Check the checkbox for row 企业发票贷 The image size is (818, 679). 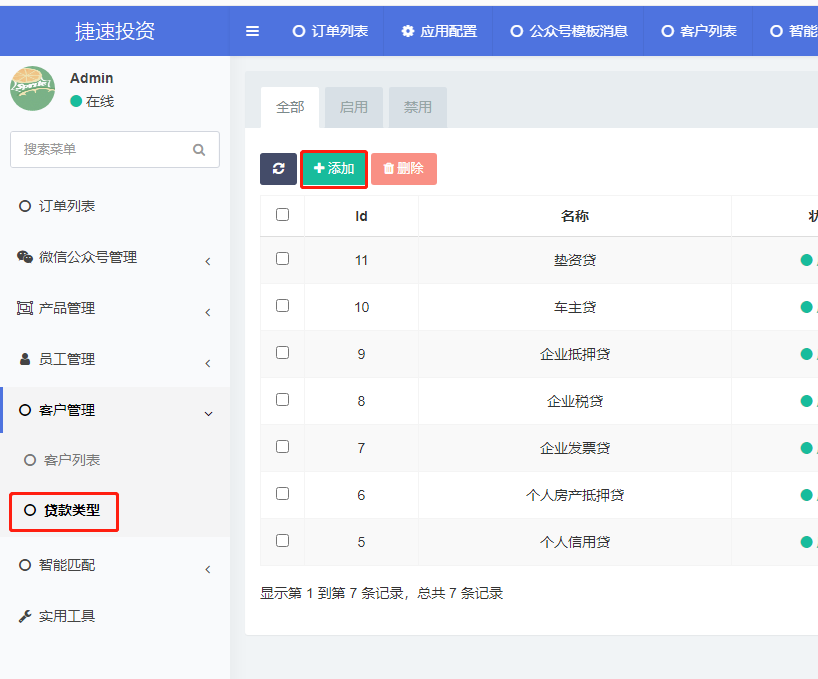point(282,446)
